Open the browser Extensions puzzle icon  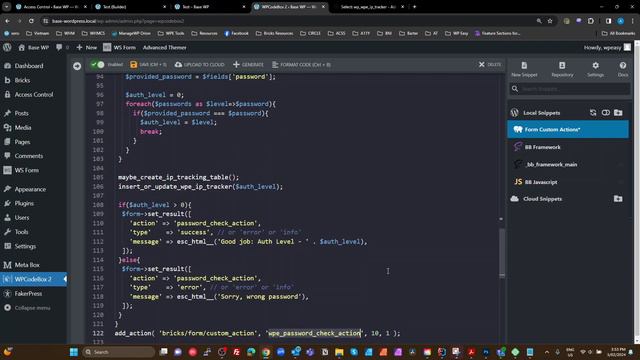pyautogui.click(x=591, y=21)
